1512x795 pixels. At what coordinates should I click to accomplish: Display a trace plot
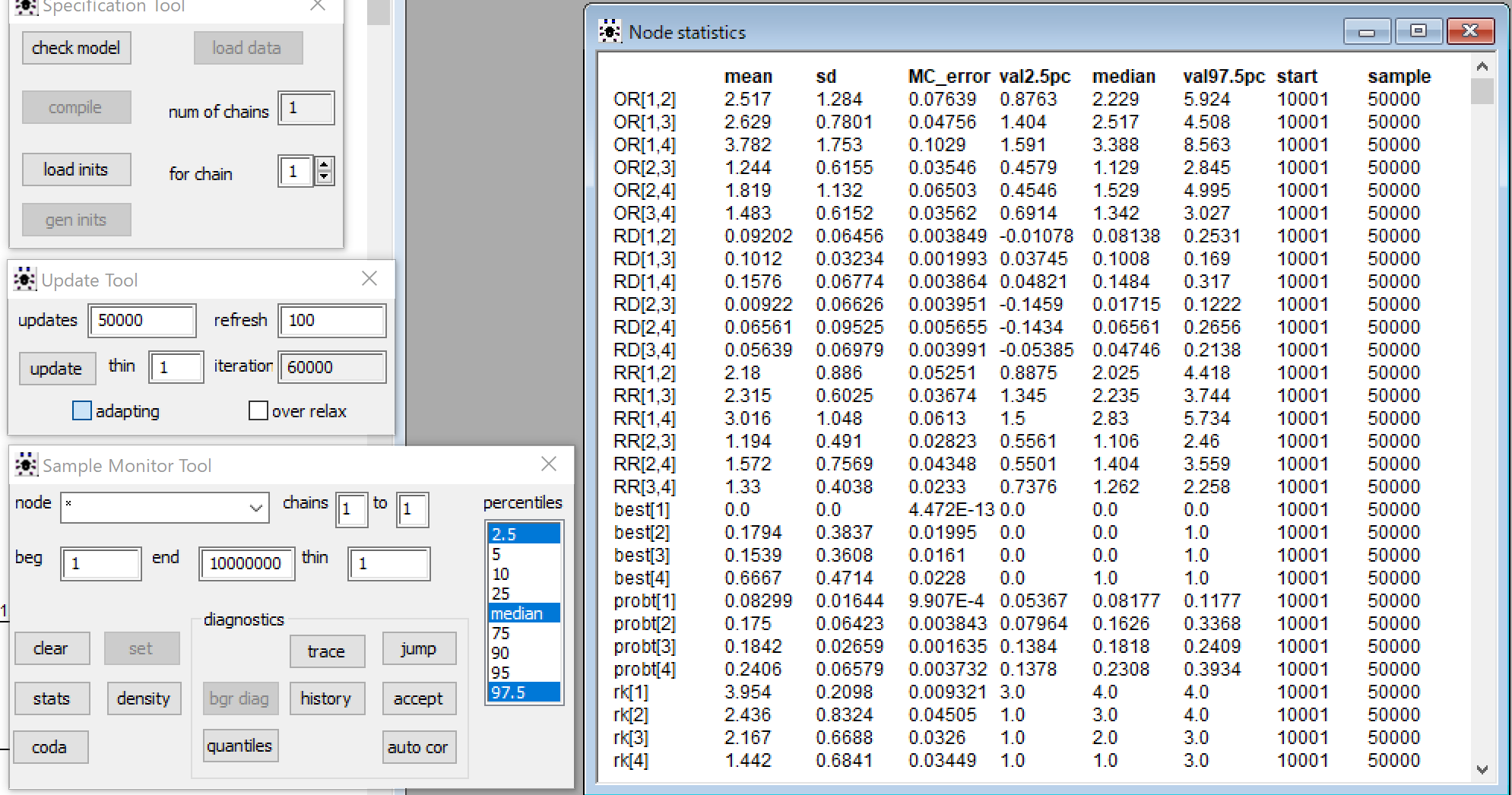pyautogui.click(x=327, y=651)
